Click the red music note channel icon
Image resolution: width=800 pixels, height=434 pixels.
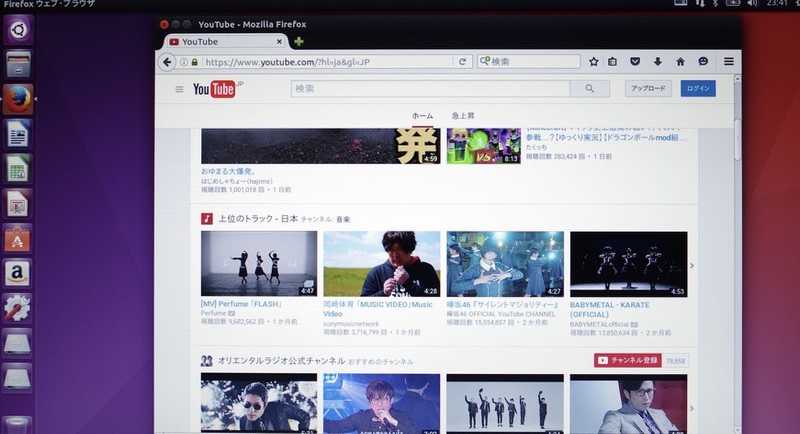[207, 219]
